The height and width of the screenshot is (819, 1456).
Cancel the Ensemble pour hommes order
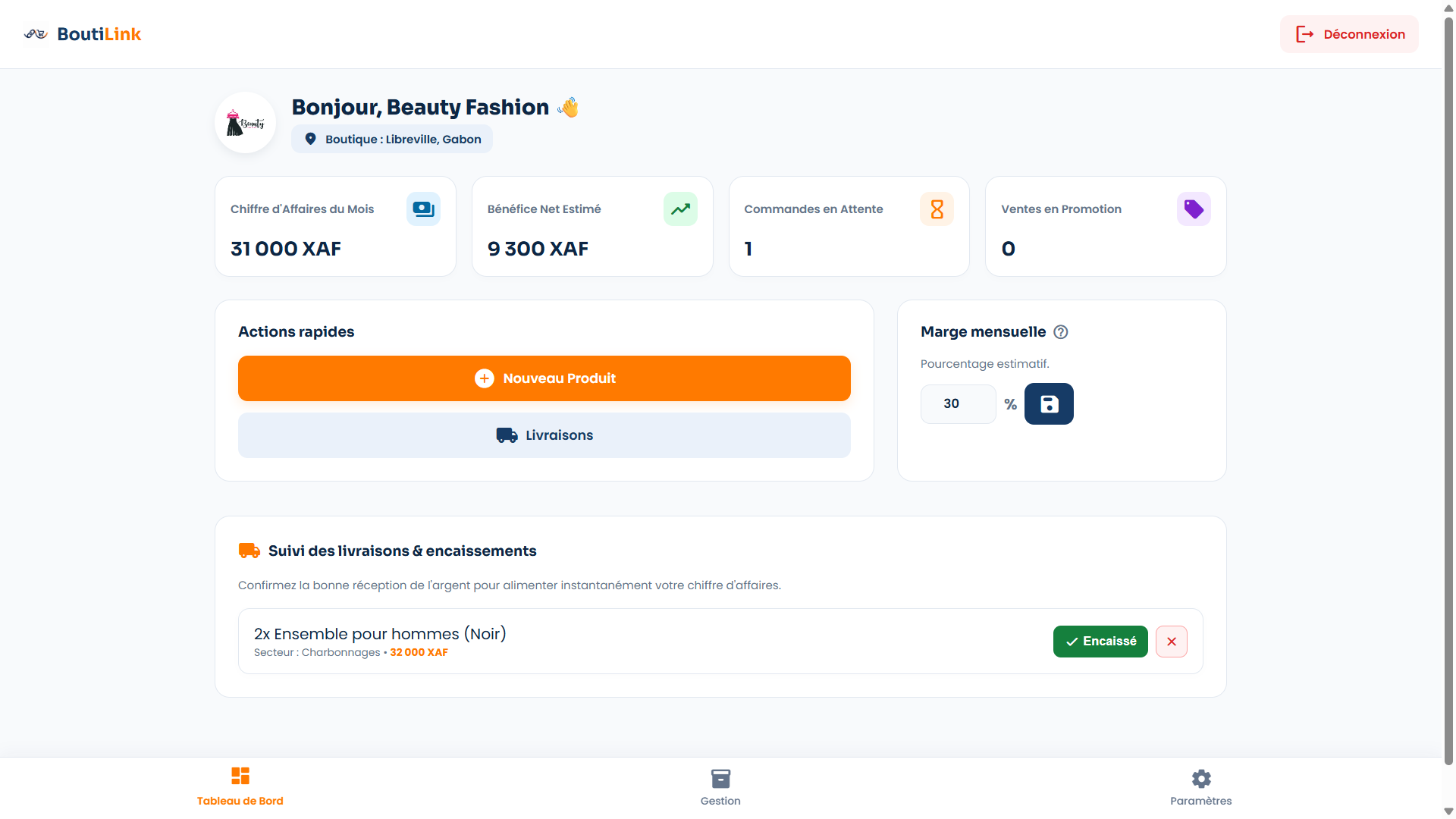point(1172,642)
